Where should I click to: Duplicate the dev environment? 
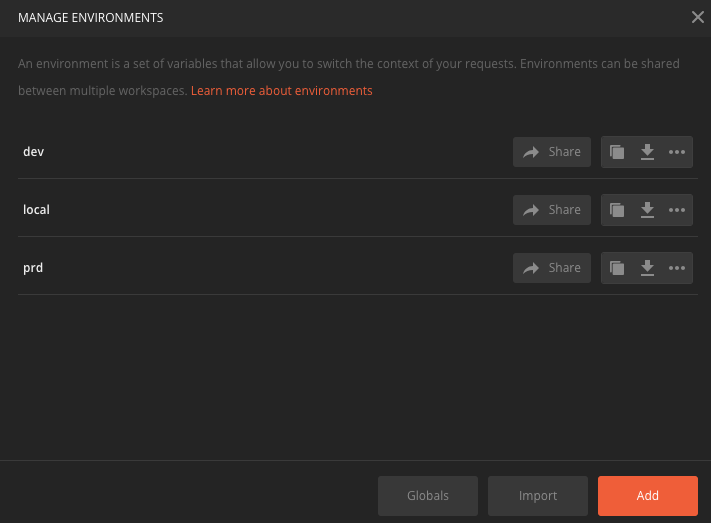[x=617, y=152]
